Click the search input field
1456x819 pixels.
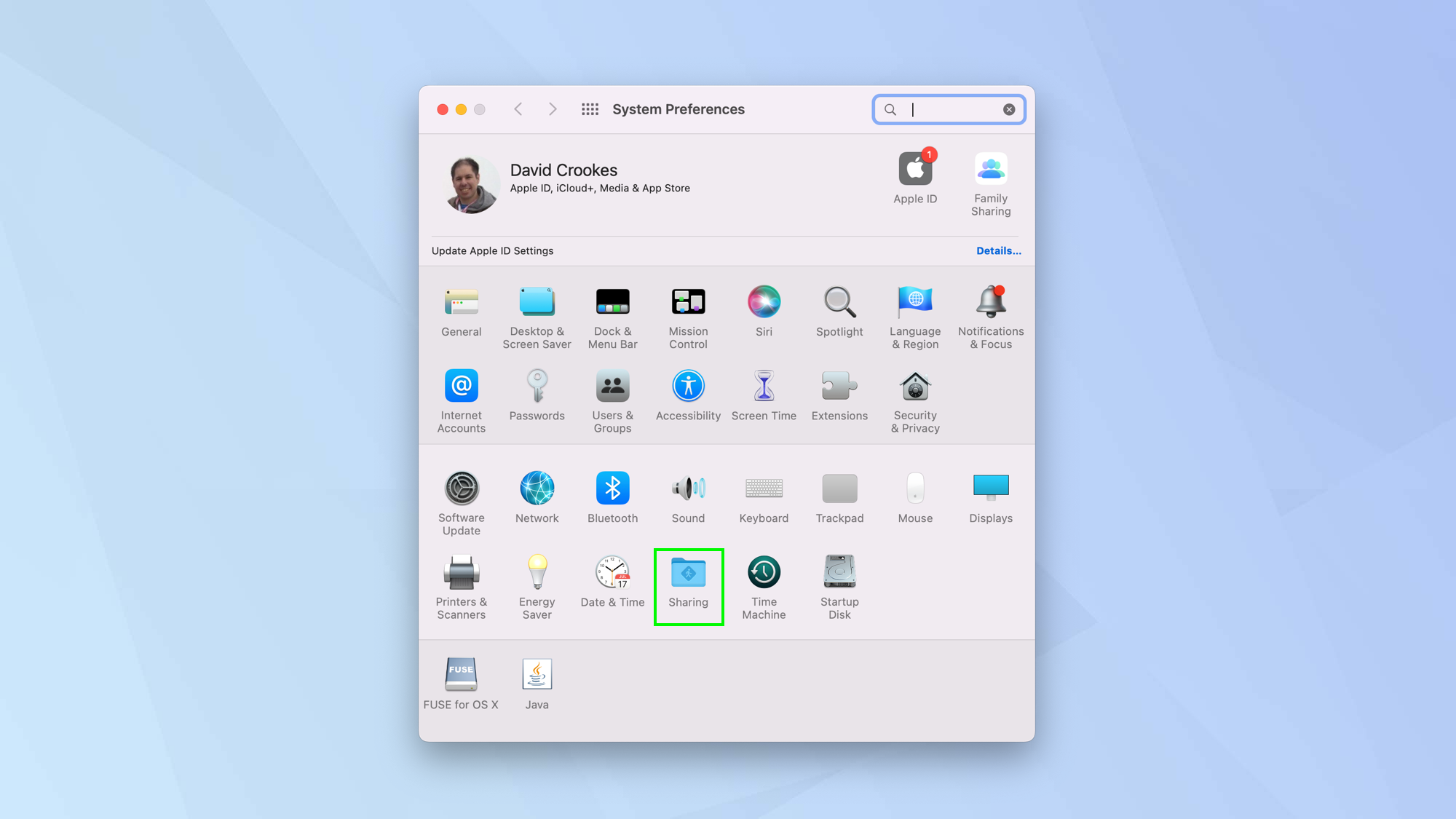947,108
